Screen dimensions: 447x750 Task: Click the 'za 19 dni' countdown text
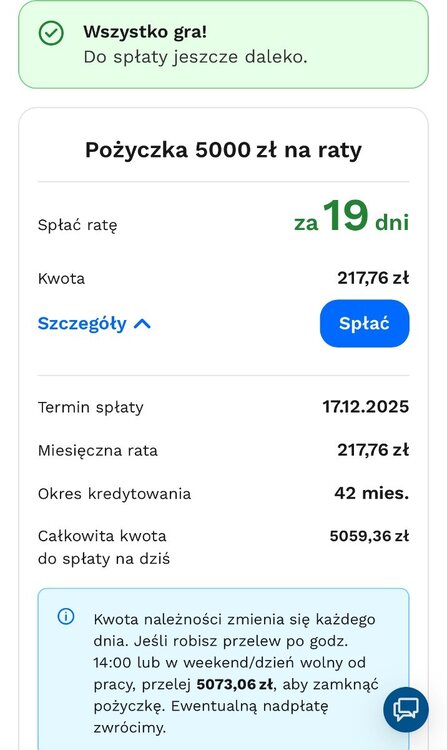351,217
